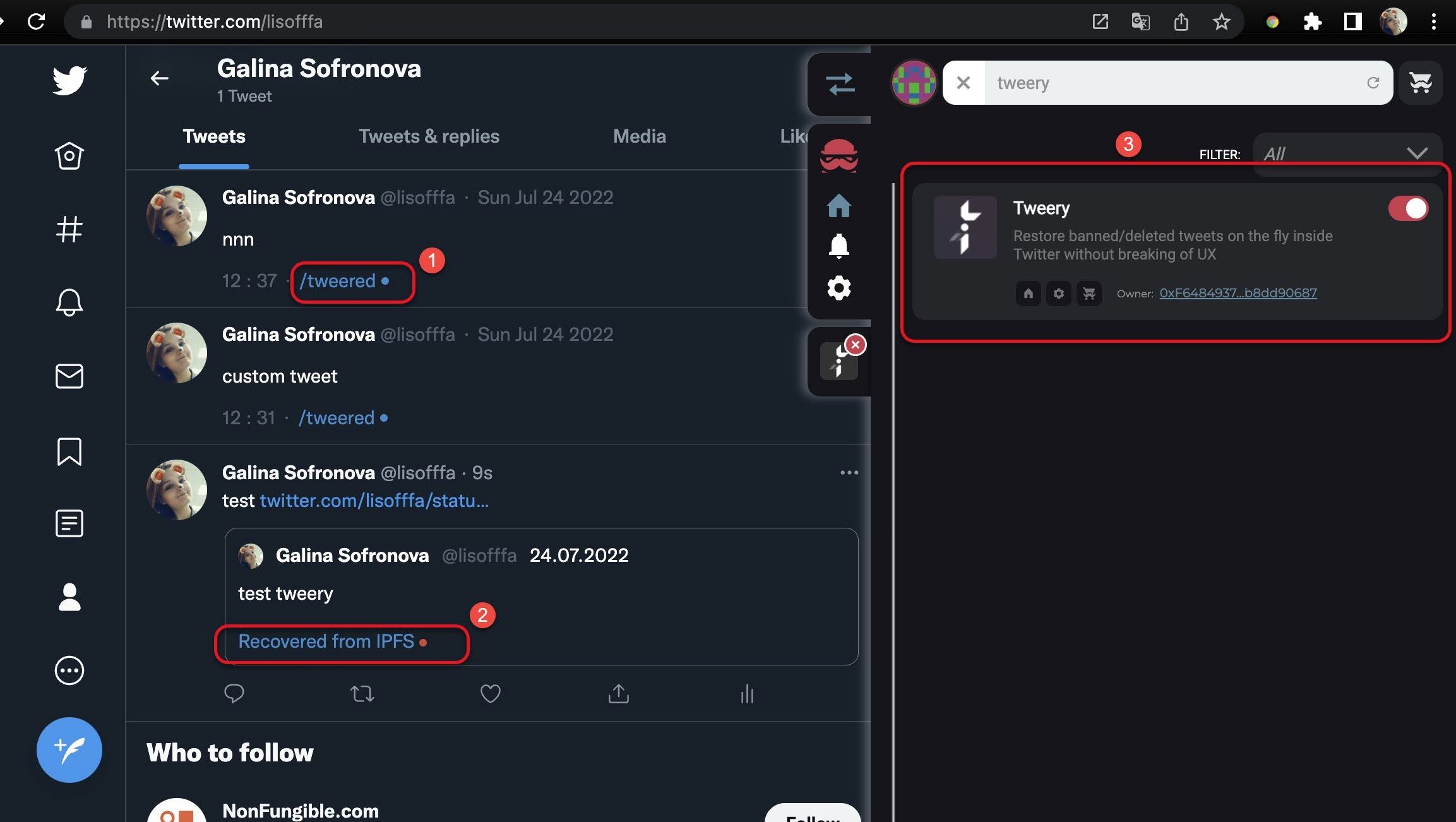This screenshot has width=1456, height=822.
Task: Refresh search results in overlay search bar
Action: click(1373, 83)
